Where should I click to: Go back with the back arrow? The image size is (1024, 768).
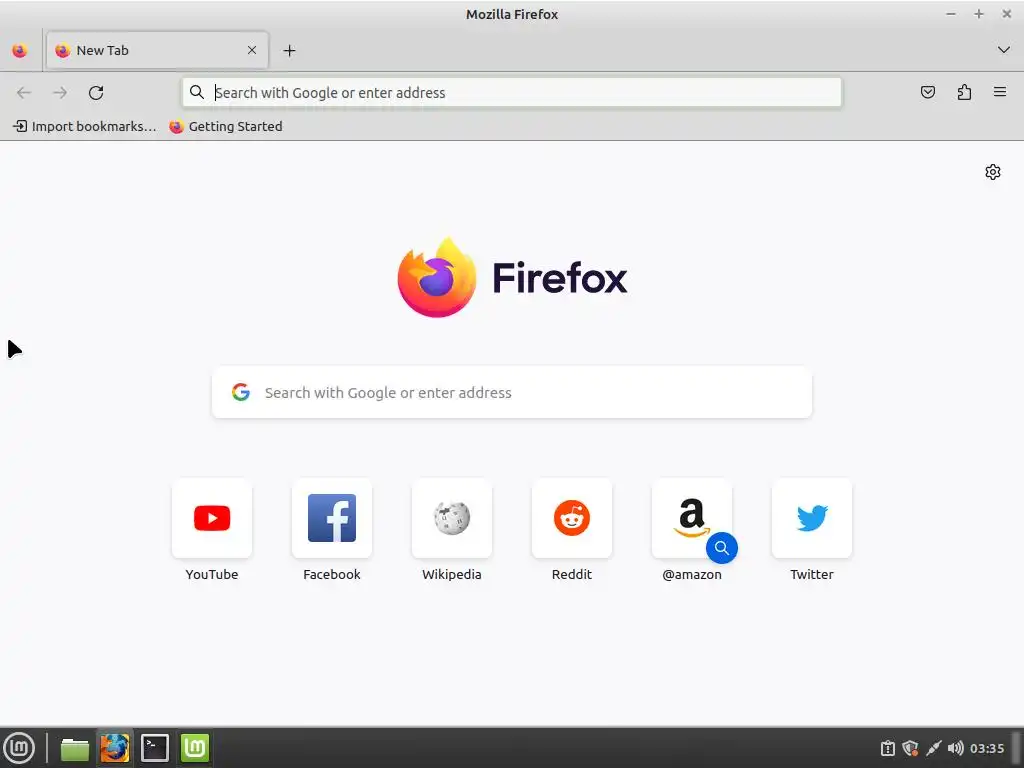24,93
